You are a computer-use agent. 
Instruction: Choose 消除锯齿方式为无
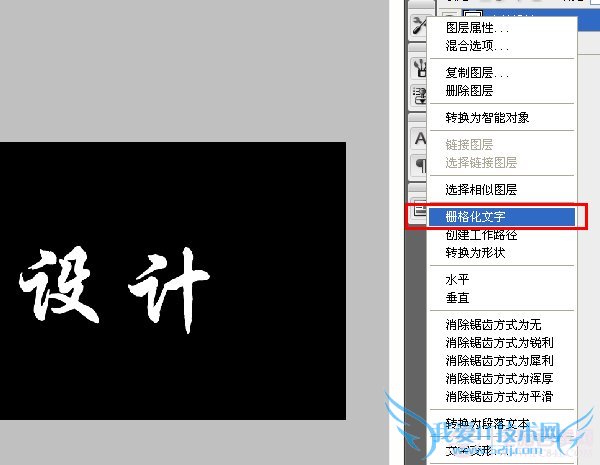pyautogui.click(x=502, y=325)
